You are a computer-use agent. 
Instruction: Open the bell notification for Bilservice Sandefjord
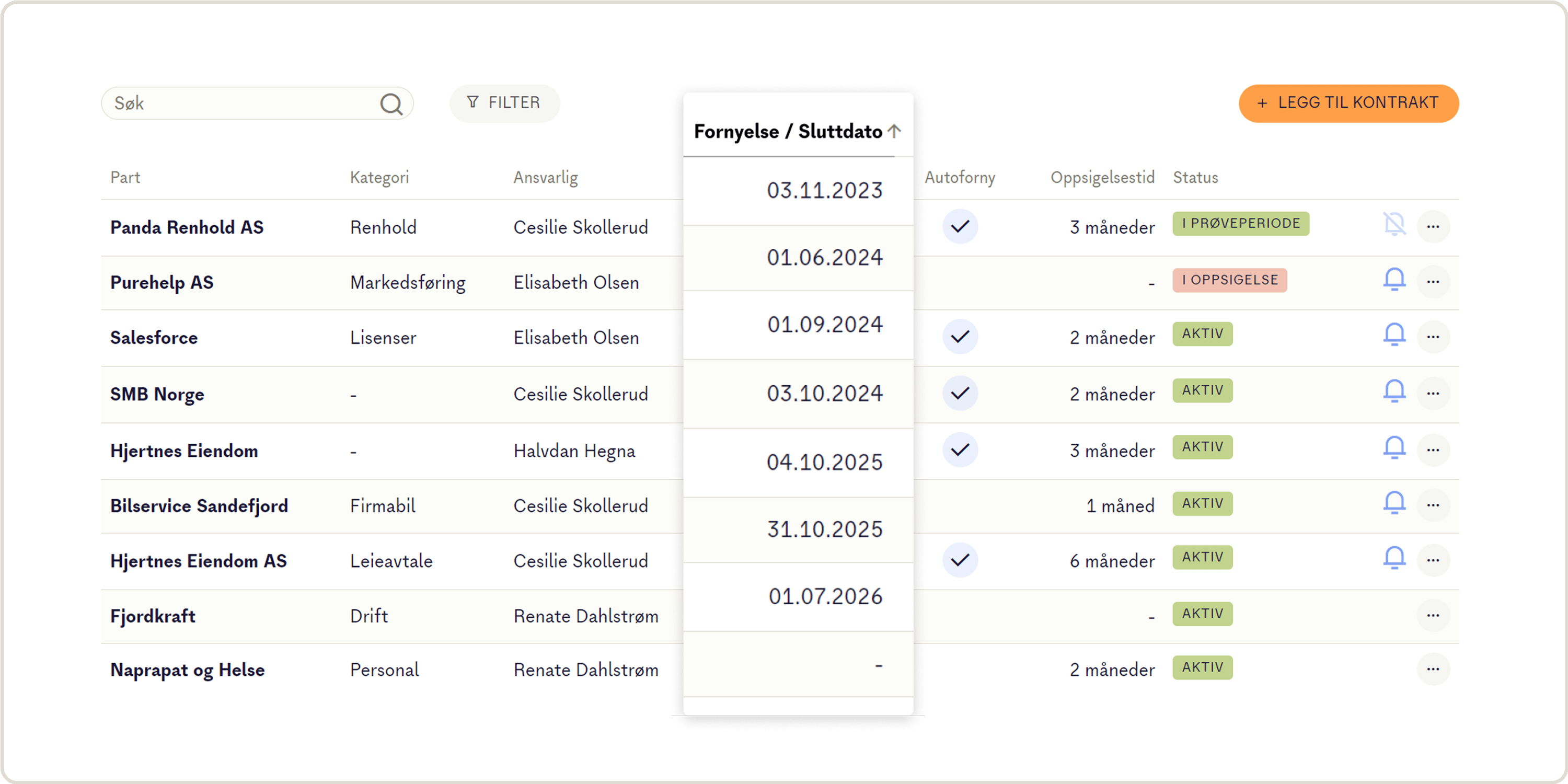point(1394,503)
